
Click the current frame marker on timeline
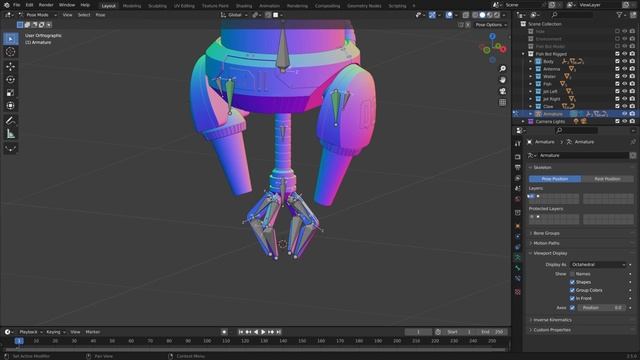click(x=19, y=341)
